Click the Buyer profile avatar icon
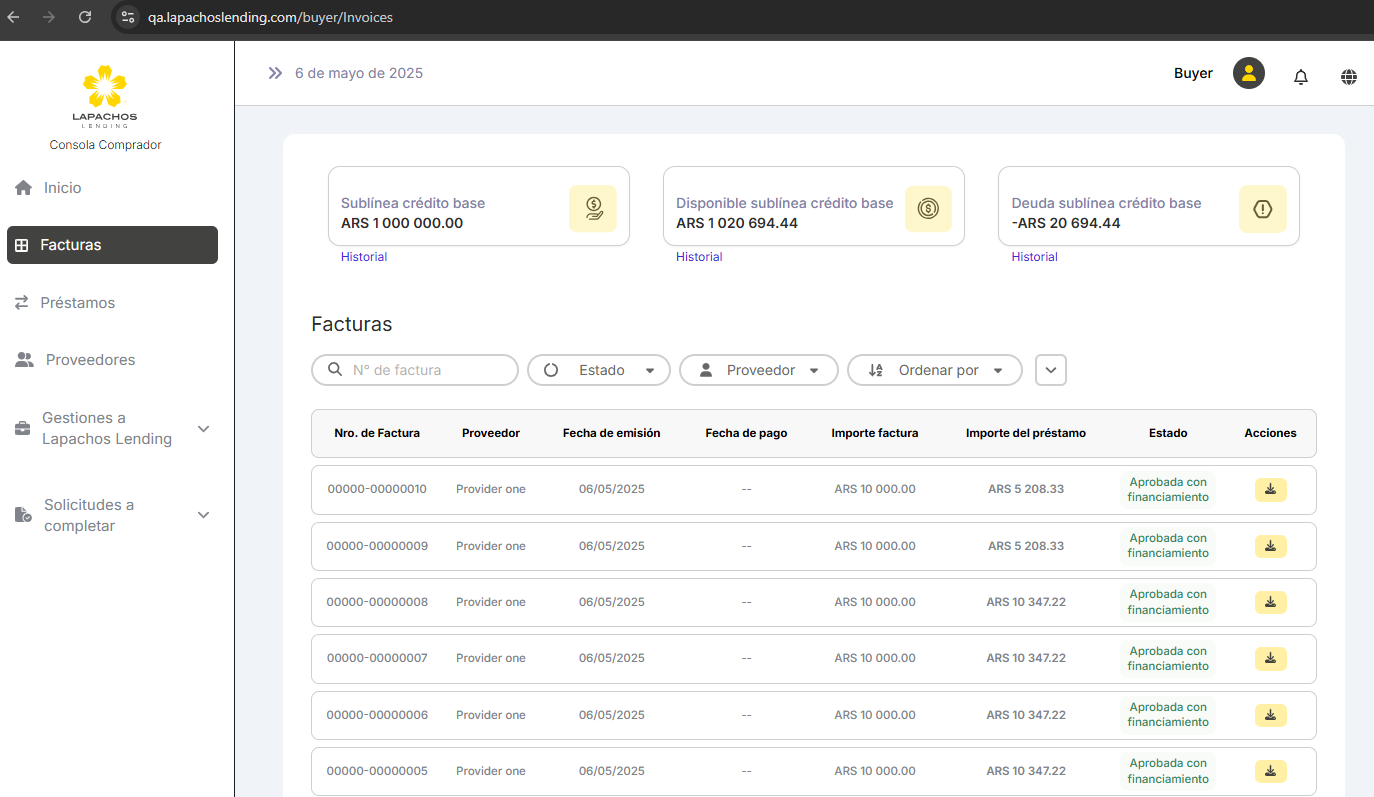This screenshot has width=1374, height=797. click(1248, 73)
